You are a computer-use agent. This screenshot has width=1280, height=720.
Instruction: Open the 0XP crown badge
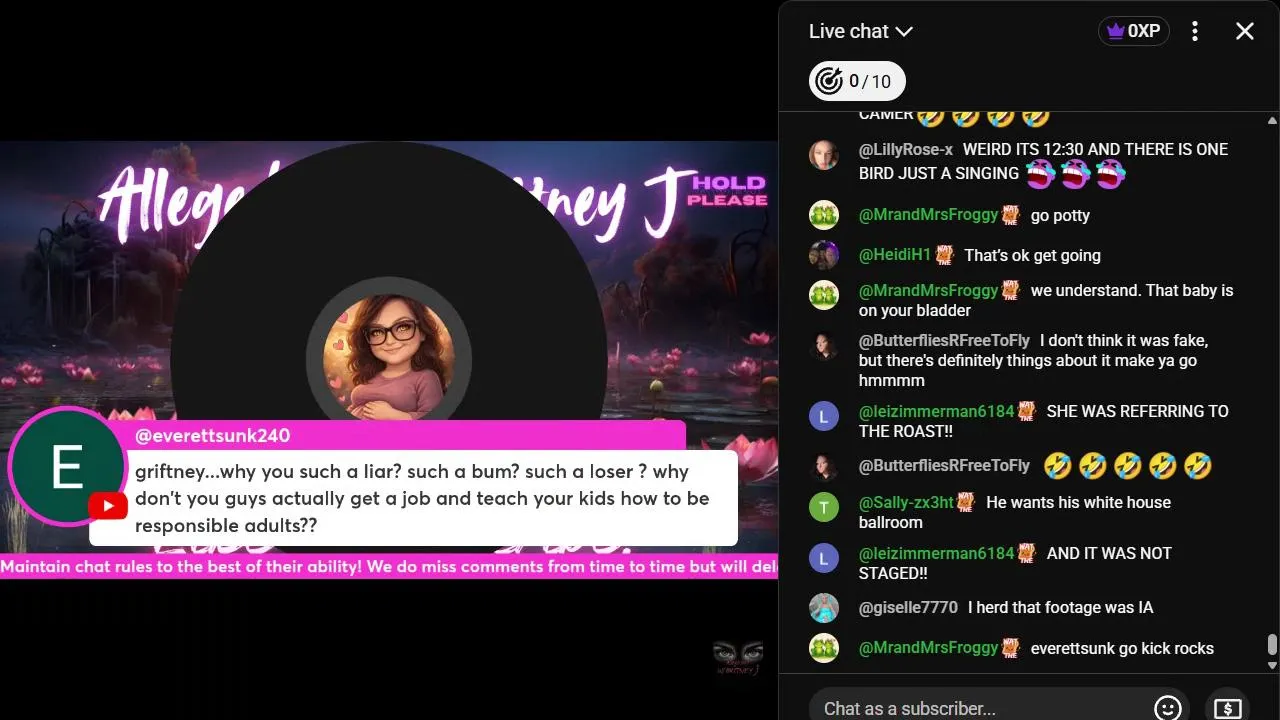point(1133,31)
